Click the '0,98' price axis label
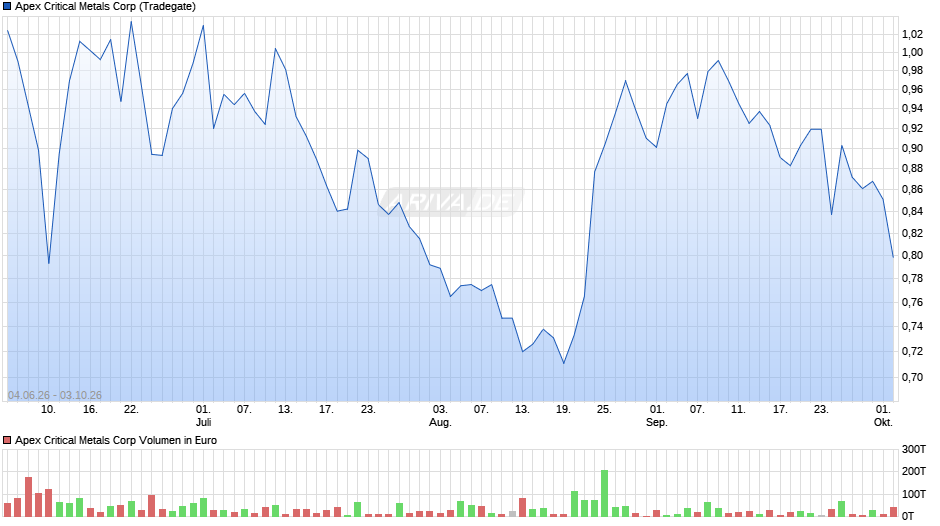 point(912,71)
